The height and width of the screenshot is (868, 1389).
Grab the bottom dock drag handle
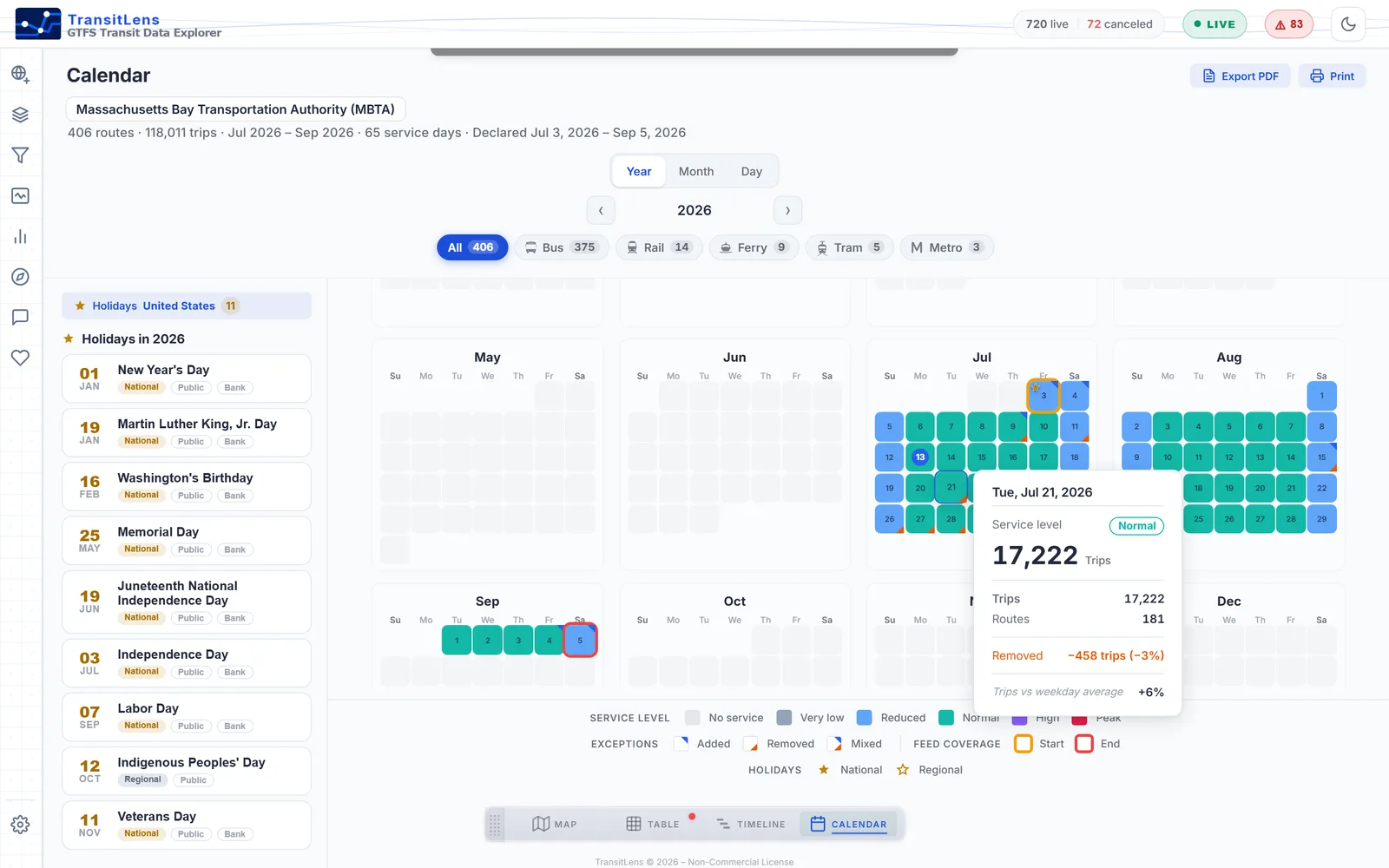point(495,825)
